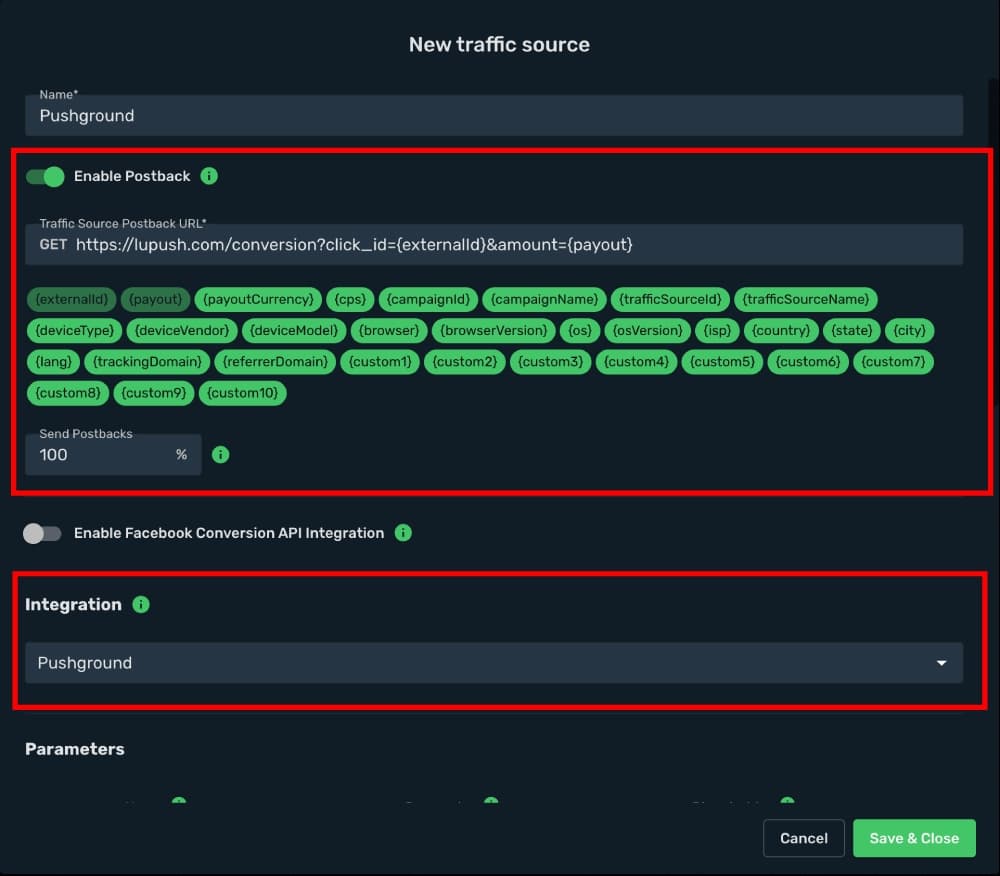Insert the {city} token
The width and height of the screenshot is (1000, 876).
(x=909, y=331)
